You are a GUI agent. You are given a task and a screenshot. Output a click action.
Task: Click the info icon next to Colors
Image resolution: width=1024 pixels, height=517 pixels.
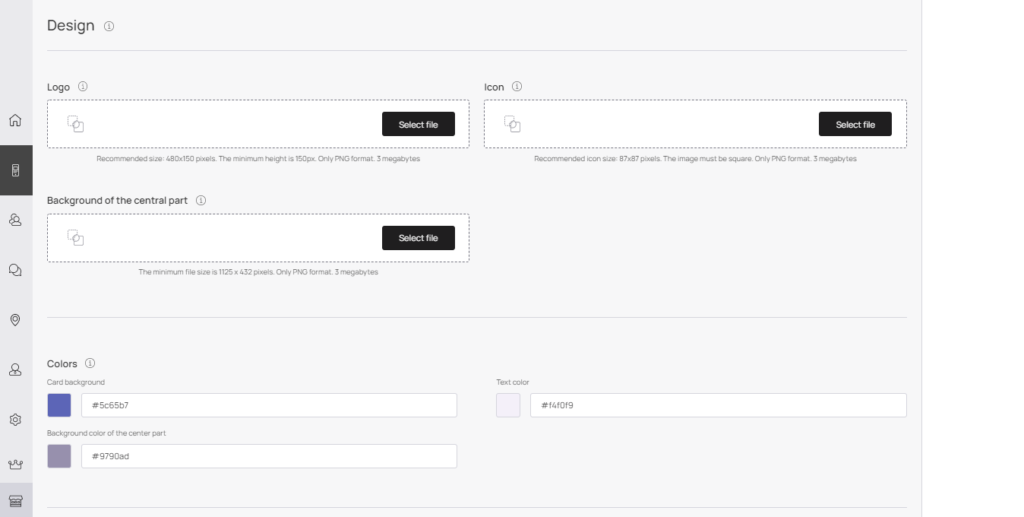[x=90, y=363]
